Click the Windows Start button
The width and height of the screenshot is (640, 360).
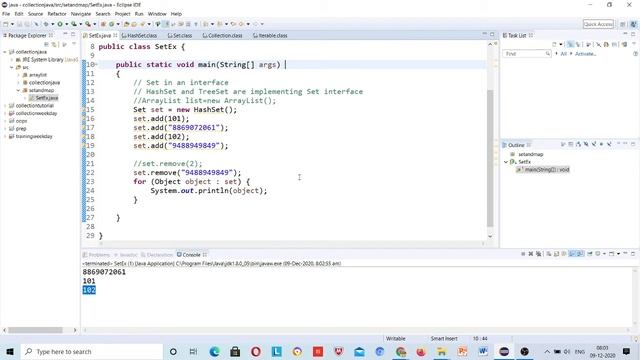pyautogui.click(x=10, y=351)
